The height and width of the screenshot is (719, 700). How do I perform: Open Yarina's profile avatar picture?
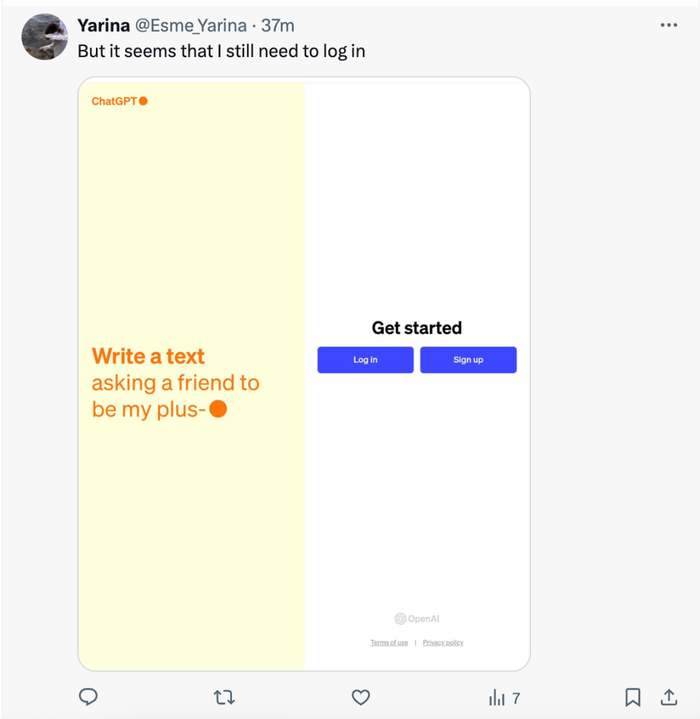pyautogui.click(x=44, y=37)
